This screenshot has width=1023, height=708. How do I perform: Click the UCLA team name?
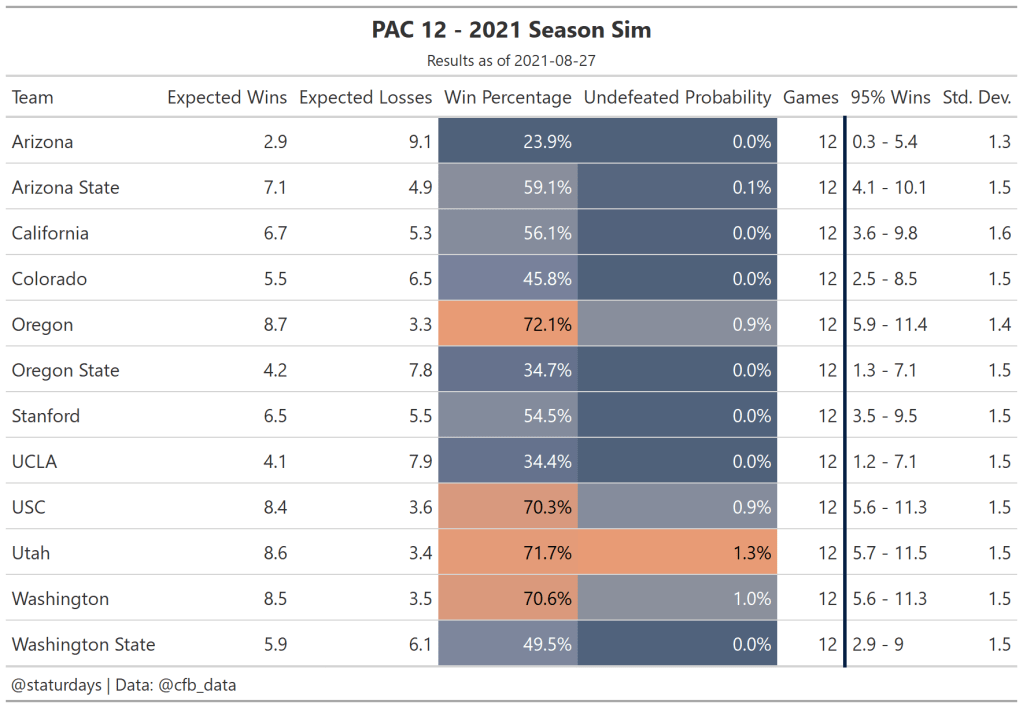35,462
